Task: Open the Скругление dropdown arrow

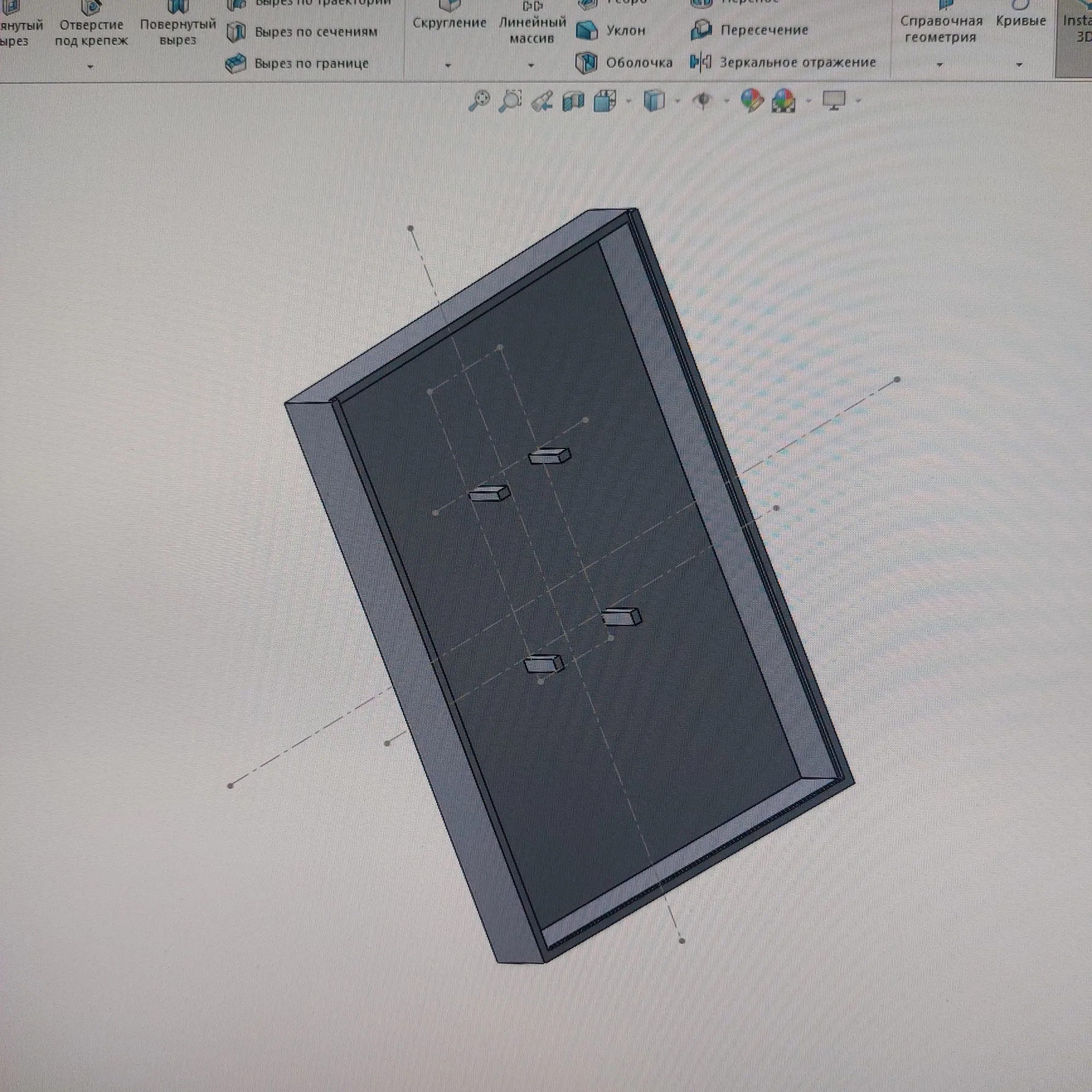Action: click(x=448, y=66)
